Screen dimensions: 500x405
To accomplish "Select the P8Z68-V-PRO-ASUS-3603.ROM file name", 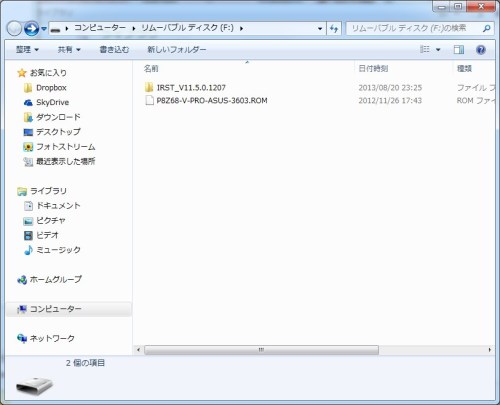I will [212, 100].
